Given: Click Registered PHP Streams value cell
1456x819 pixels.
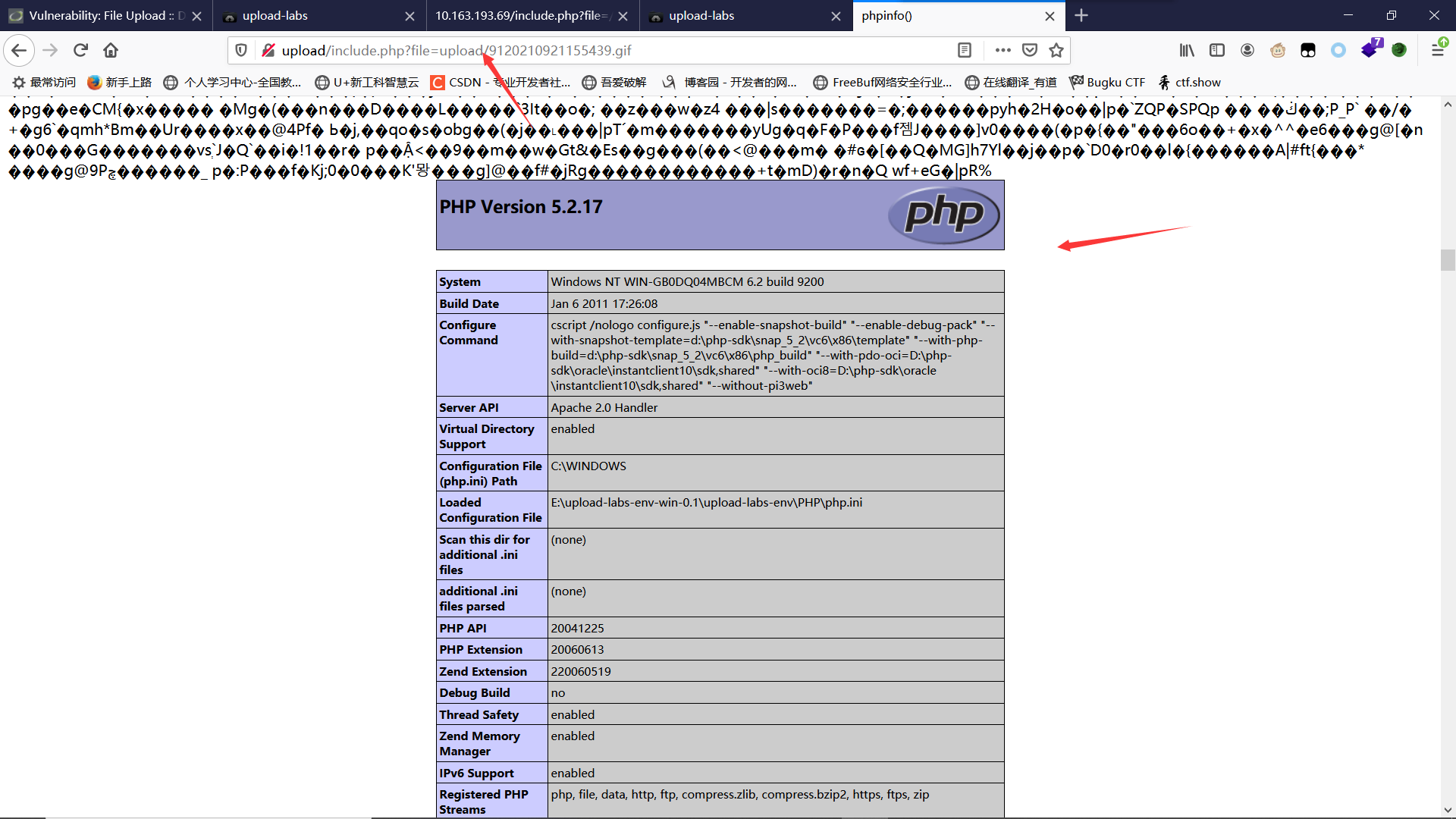Looking at the screenshot, I should click(776, 802).
